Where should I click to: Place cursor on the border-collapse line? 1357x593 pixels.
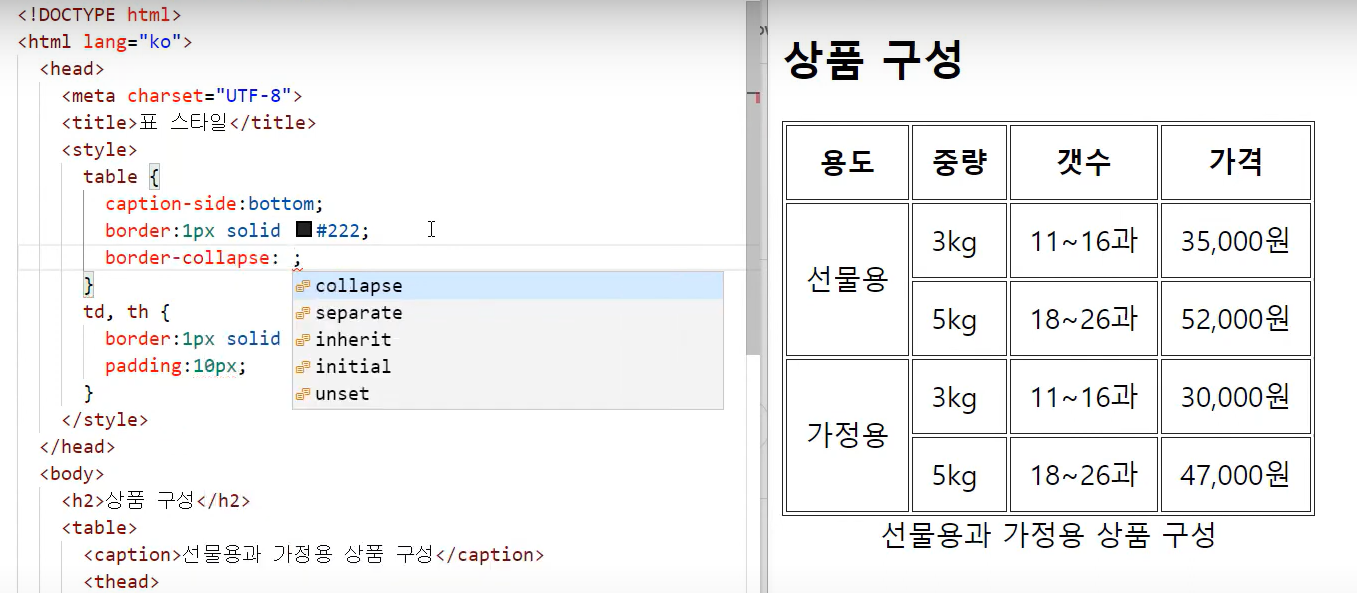203,258
